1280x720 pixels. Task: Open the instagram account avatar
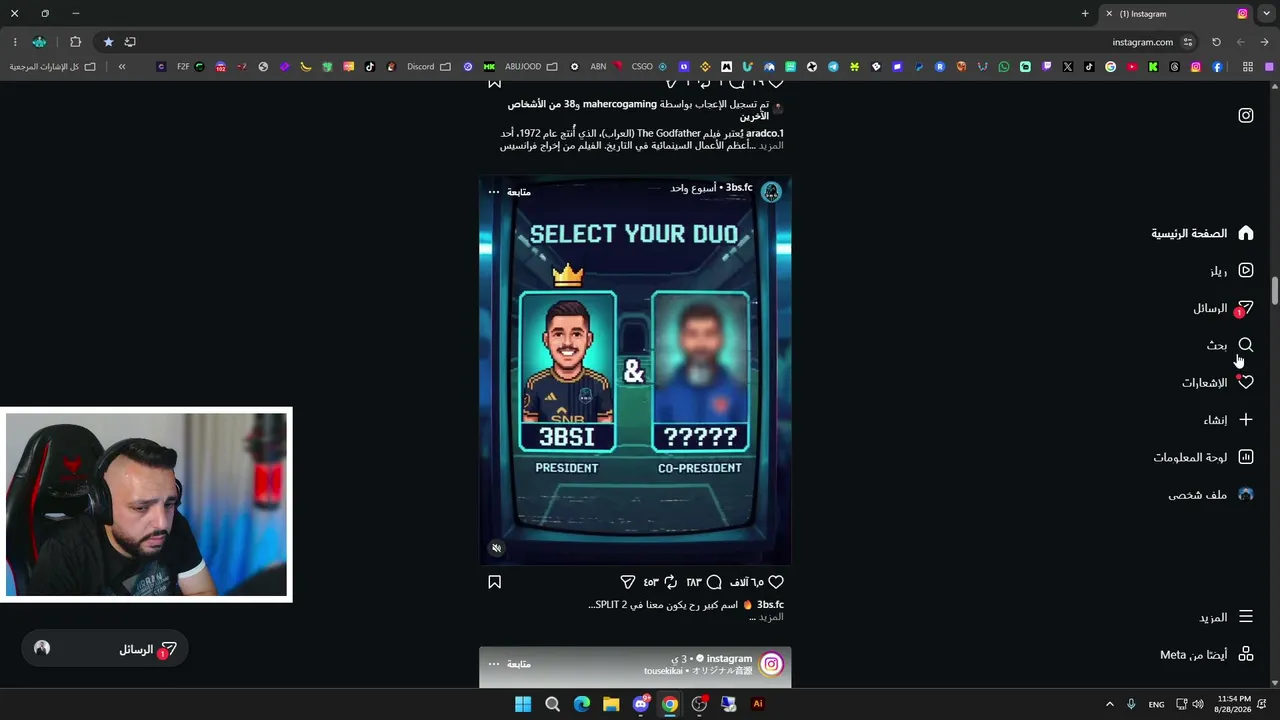coord(771,664)
